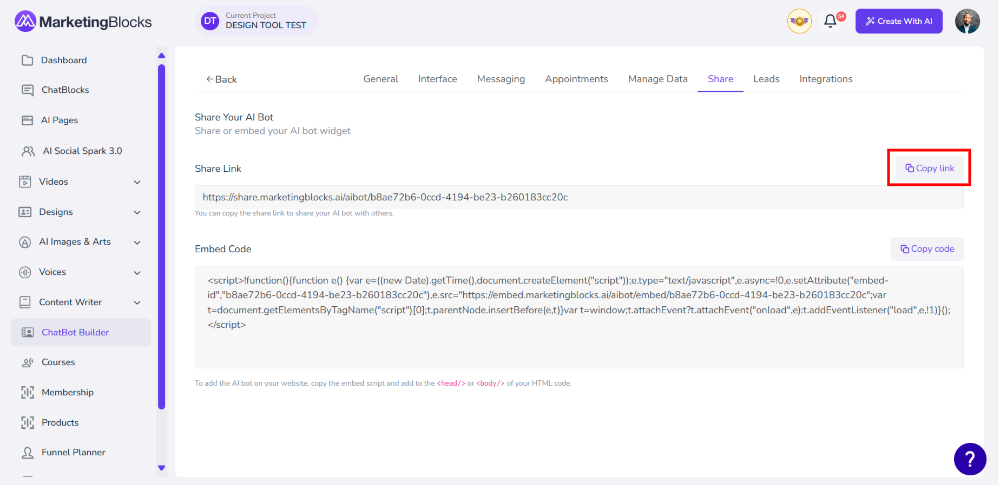Open Current Project selector
Image resolution: width=1000 pixels, height=485 pixels.
[x=257, y=21]
